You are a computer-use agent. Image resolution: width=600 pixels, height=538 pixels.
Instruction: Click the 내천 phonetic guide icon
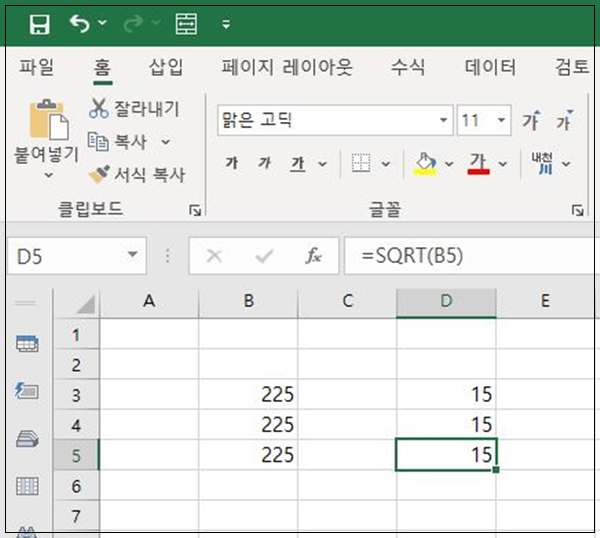[542, 163]
